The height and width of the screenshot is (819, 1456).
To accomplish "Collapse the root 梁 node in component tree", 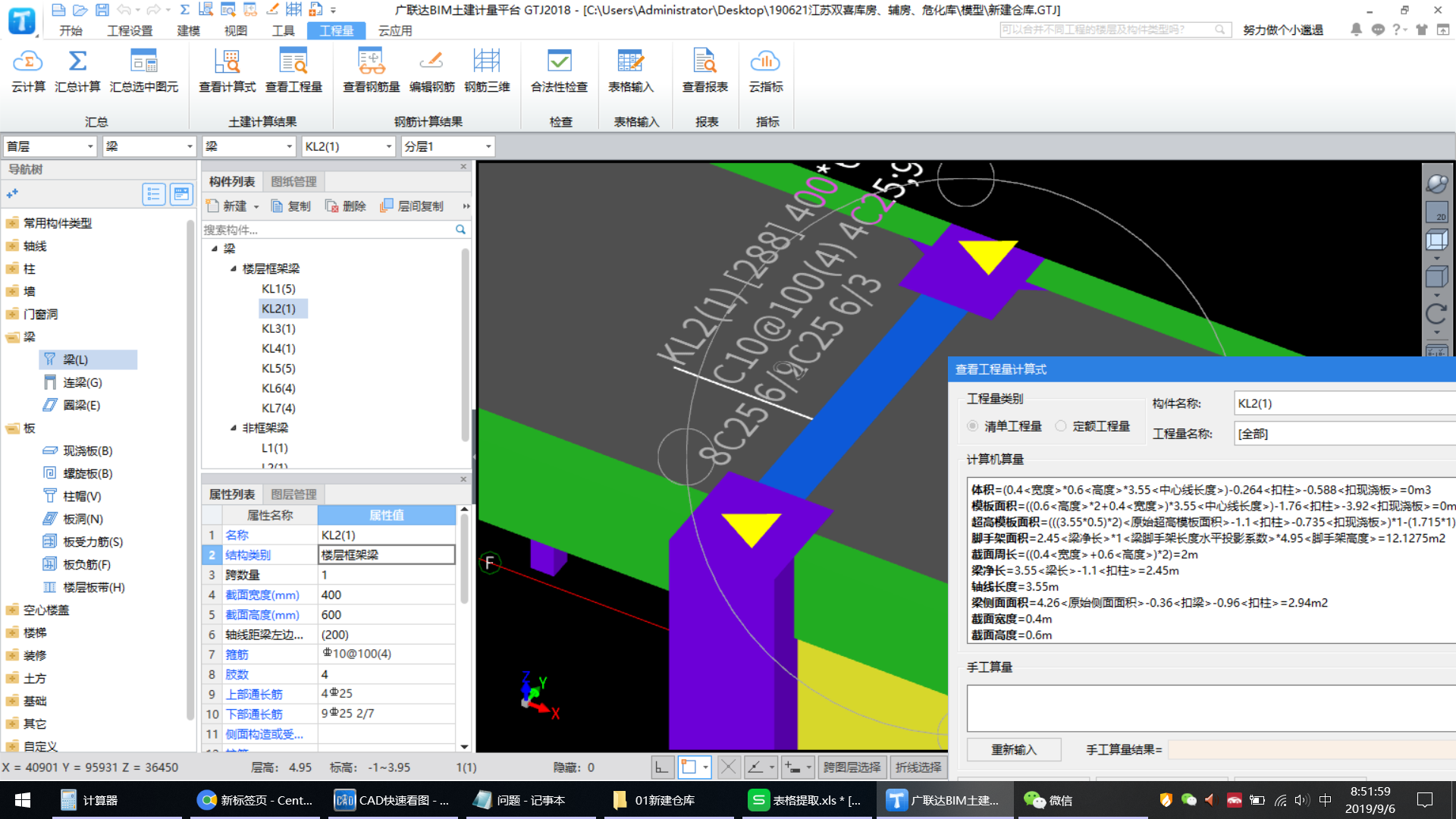I will (215, 249).
